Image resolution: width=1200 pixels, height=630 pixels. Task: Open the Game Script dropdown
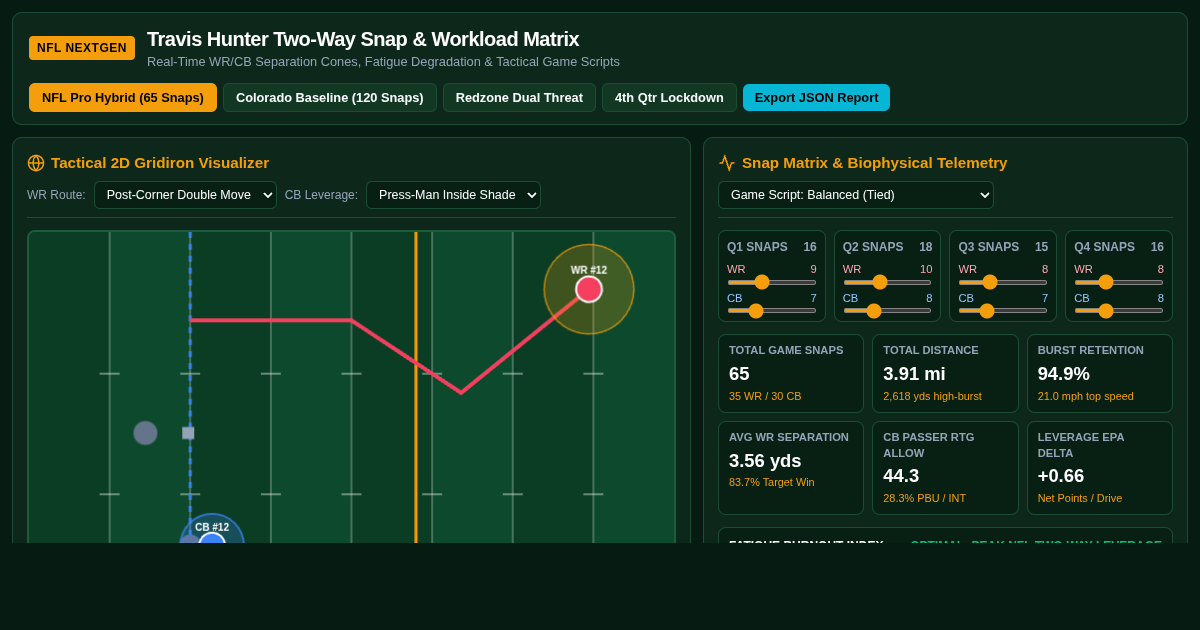pos(856,195)
